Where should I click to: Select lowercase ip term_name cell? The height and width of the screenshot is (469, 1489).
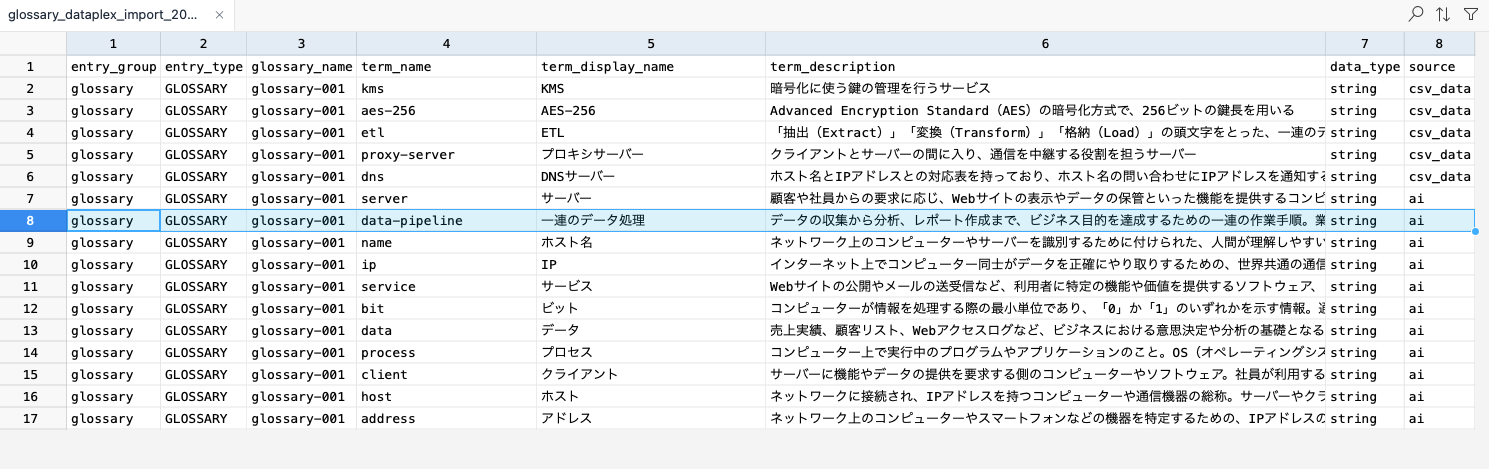(446, 265)
